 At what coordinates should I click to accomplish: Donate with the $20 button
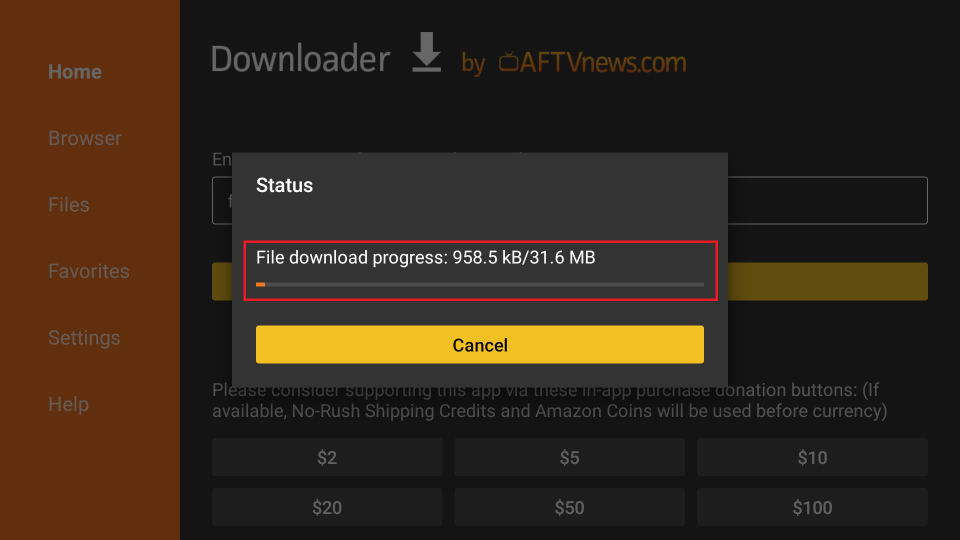point(327,508)
